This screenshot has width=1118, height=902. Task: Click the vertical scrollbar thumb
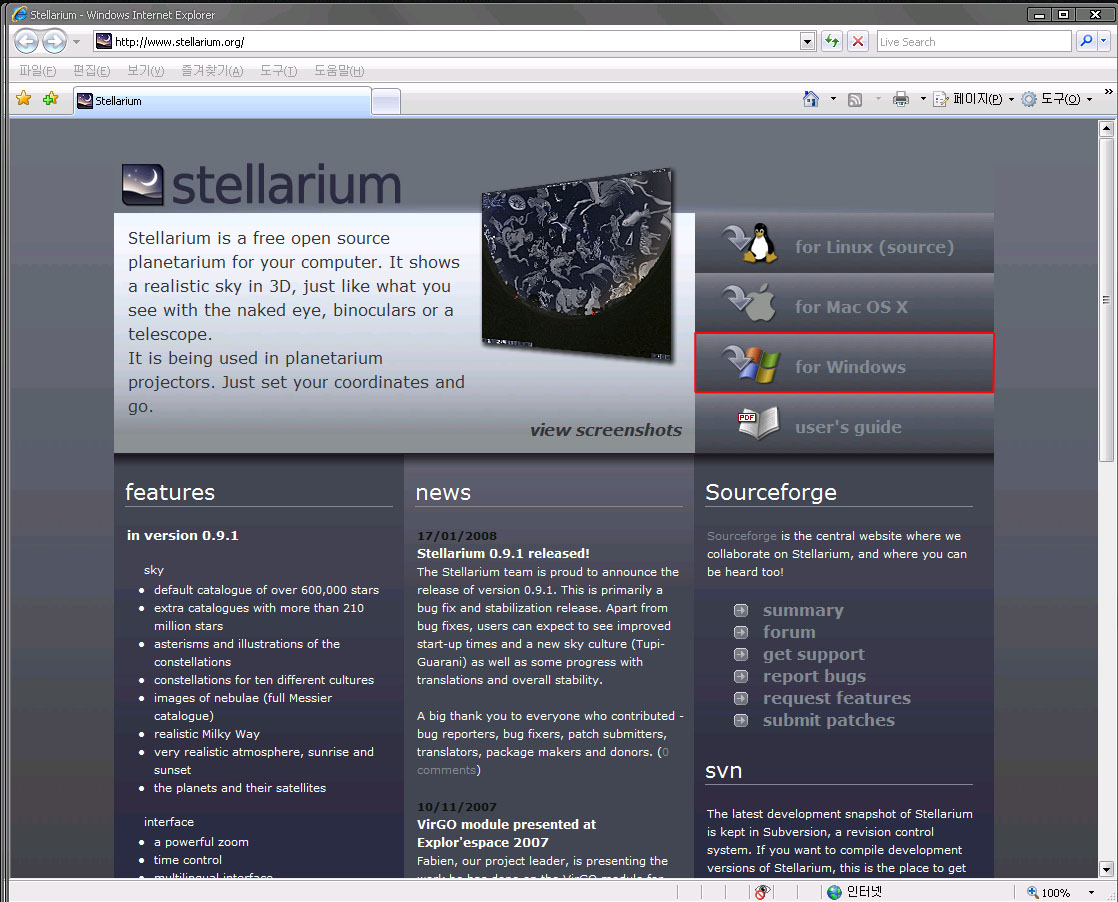1107,299
